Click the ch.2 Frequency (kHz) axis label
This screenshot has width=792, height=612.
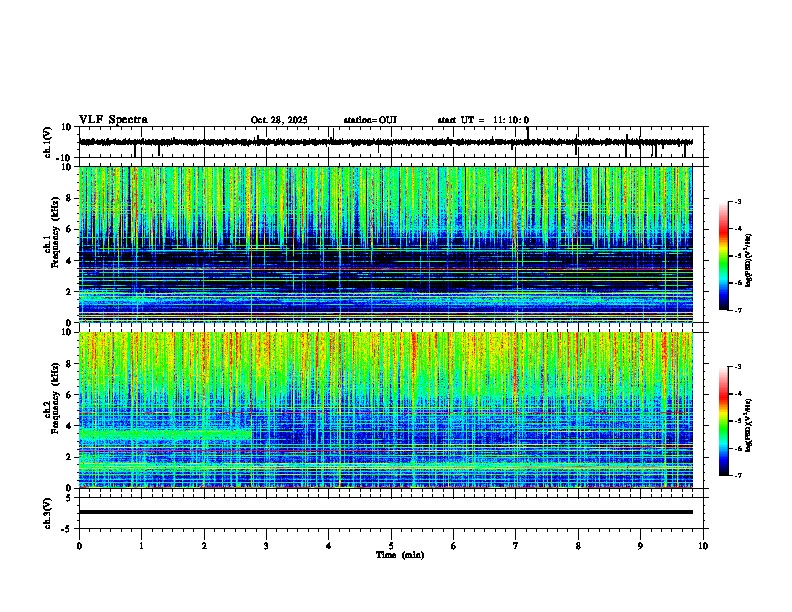pos(52,398)
